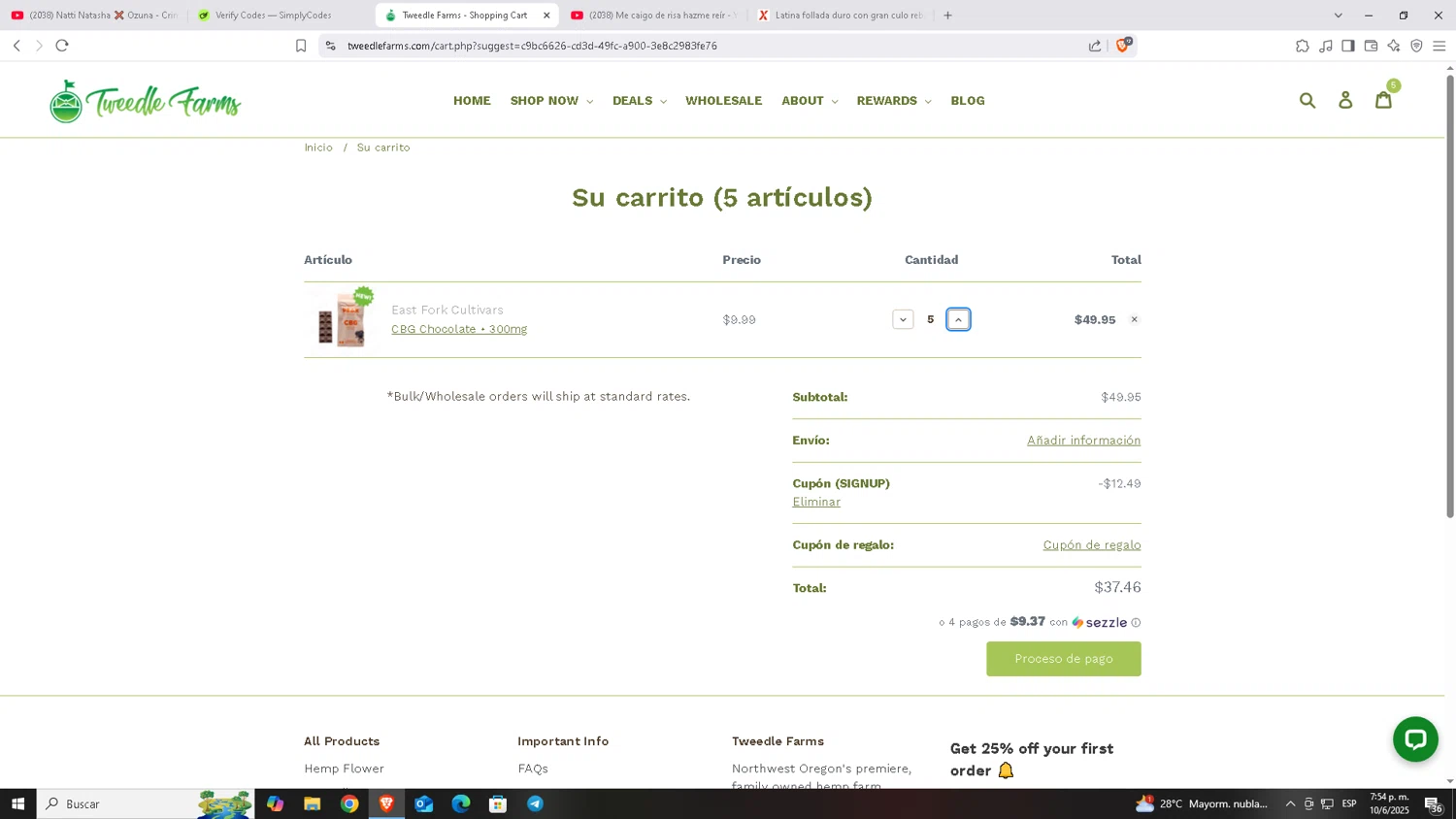The height and width of the screenshot is (819, 1456).
Task: Expand DEALS menu
Action: (639, 101)
